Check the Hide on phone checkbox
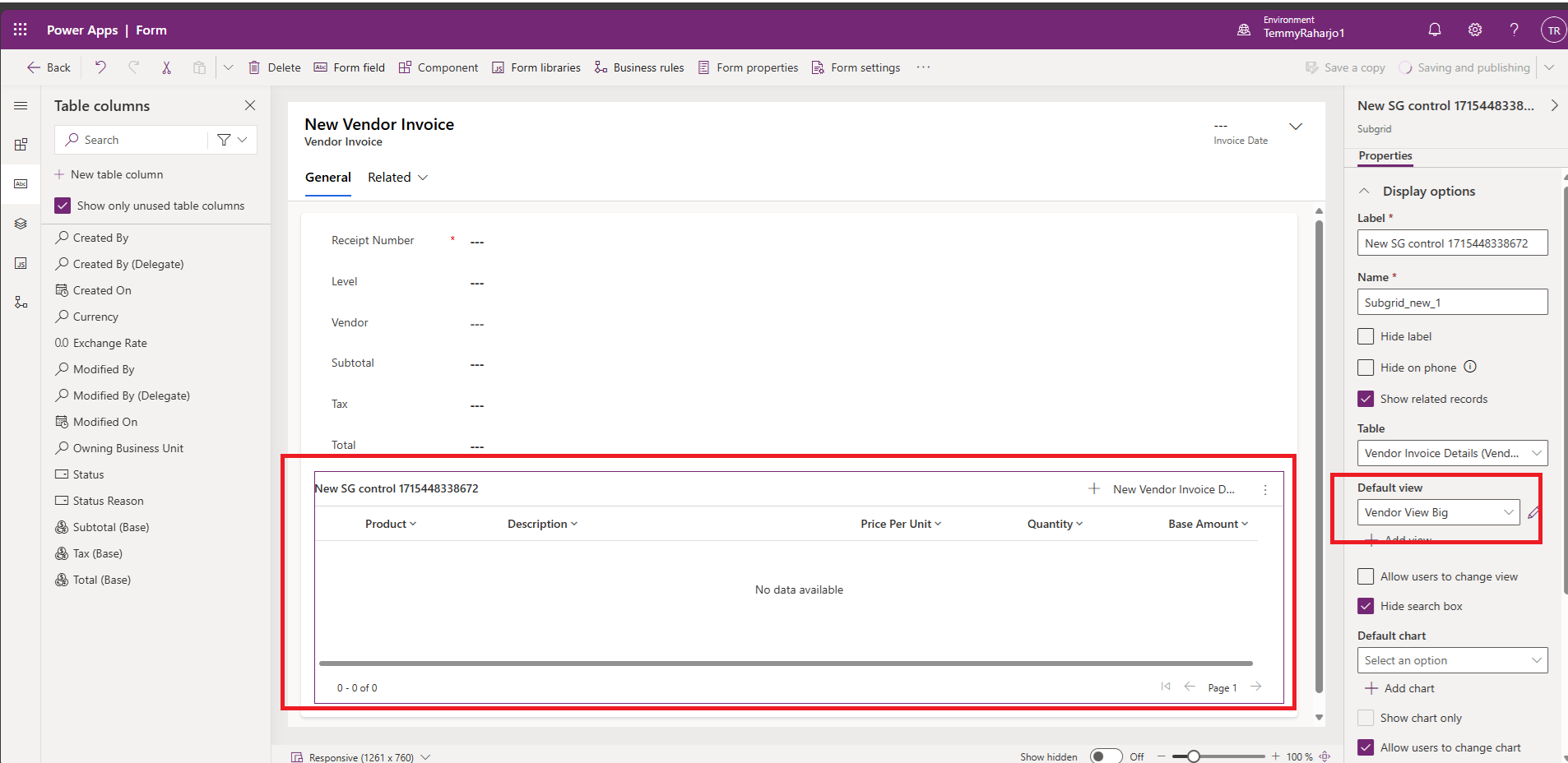The image size is (1568, 763). pyautogui.click(x=1366, y=368)
